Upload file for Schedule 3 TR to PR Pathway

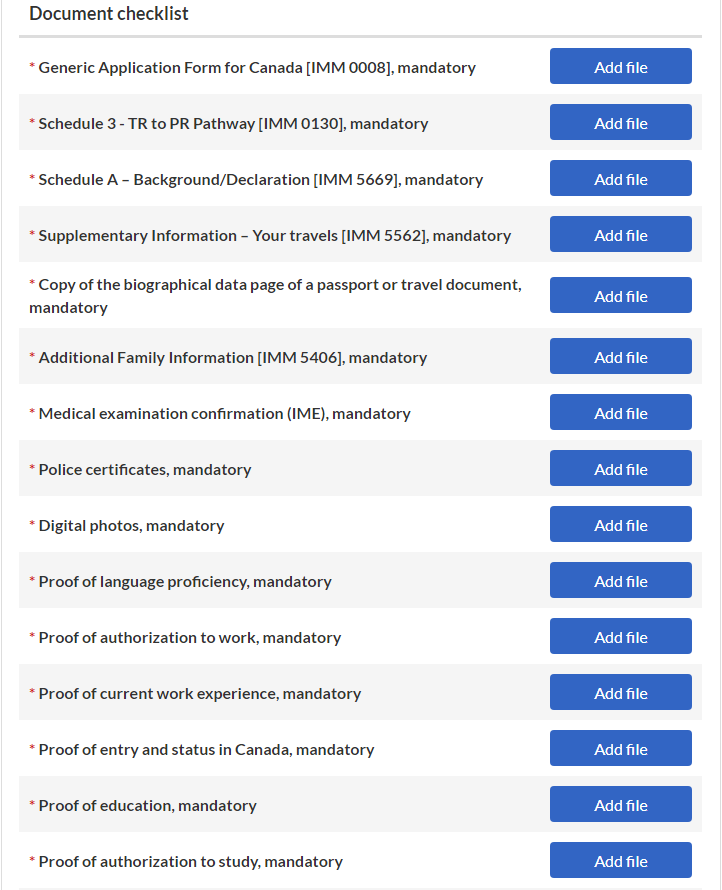(x=620, y=123)
